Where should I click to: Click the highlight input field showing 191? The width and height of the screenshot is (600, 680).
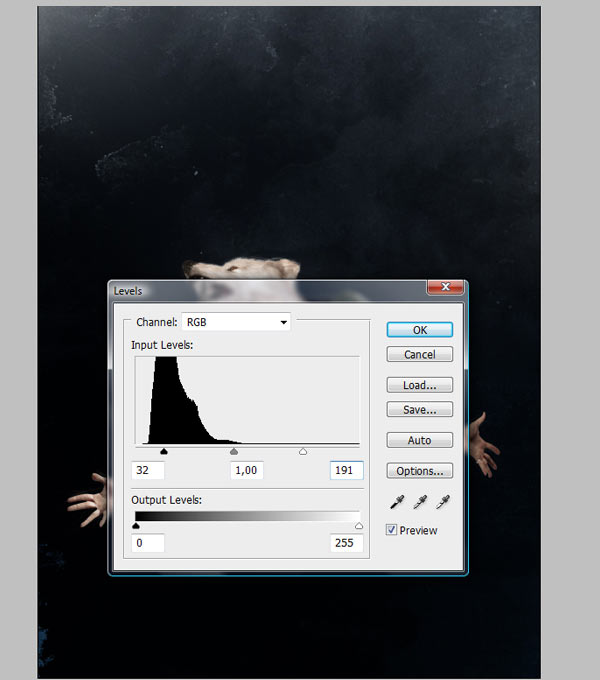[346, 470]
